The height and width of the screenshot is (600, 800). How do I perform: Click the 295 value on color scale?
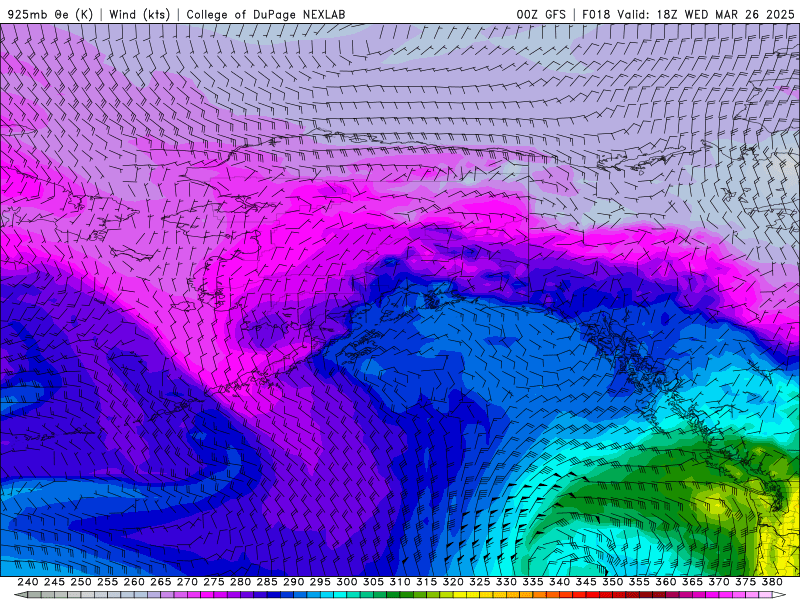pyautogui.click(x=320, y=582)
